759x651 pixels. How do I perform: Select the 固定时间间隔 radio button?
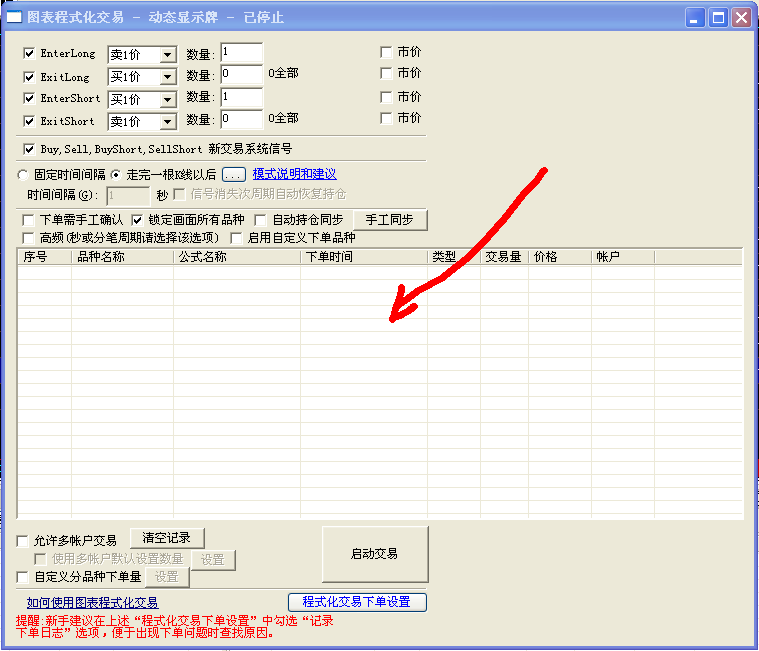click(23, 175)
